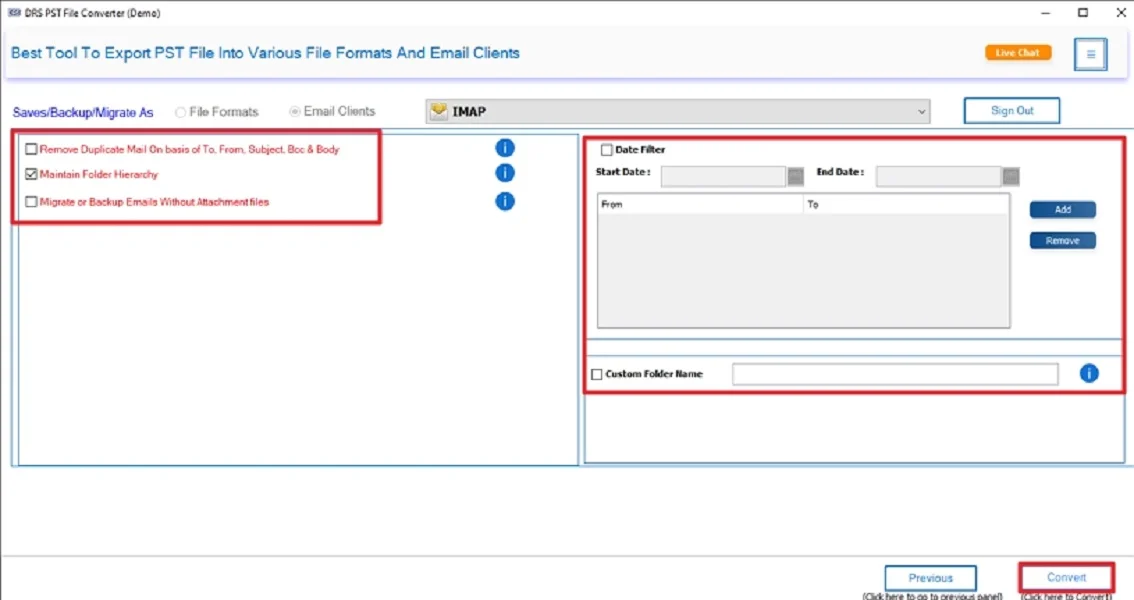The height and width of the screenshot is (600, 1134).
Task: Click inside the Custom Folder Name text field
Action: pyautogui.click(x=895, y=373)
